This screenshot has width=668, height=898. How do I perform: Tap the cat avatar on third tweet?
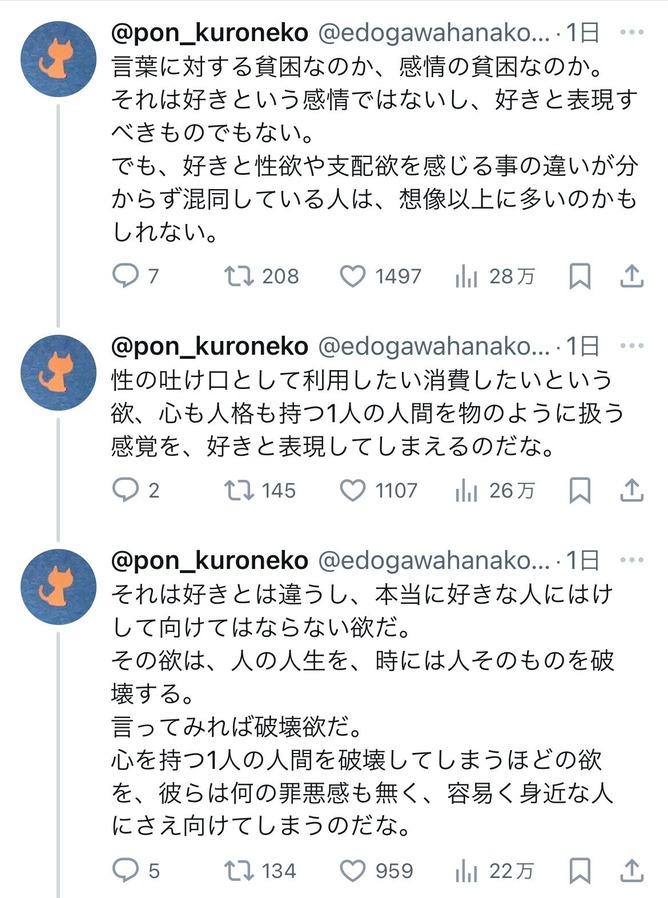tap(59, 588)
